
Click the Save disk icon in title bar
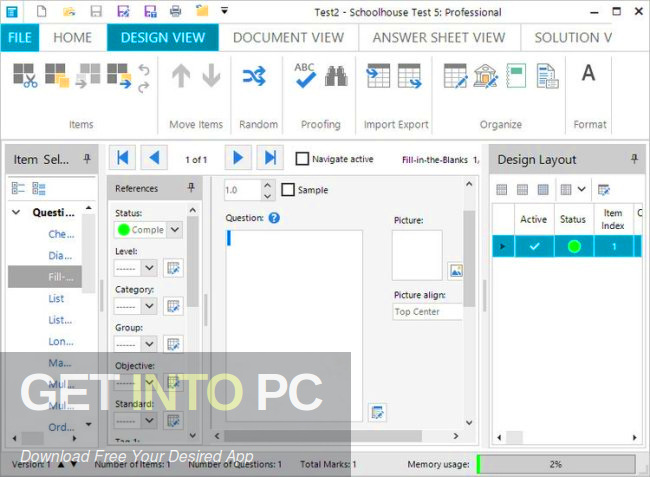point(96,11)
